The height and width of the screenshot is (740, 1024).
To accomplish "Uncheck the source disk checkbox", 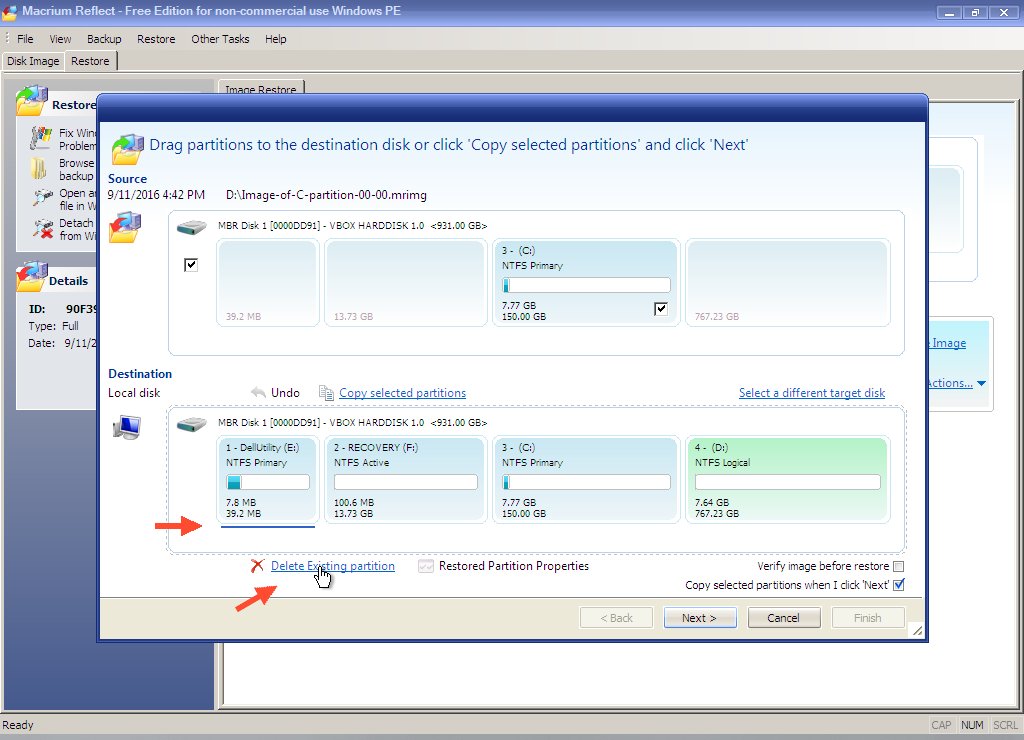I will [191, 265].
